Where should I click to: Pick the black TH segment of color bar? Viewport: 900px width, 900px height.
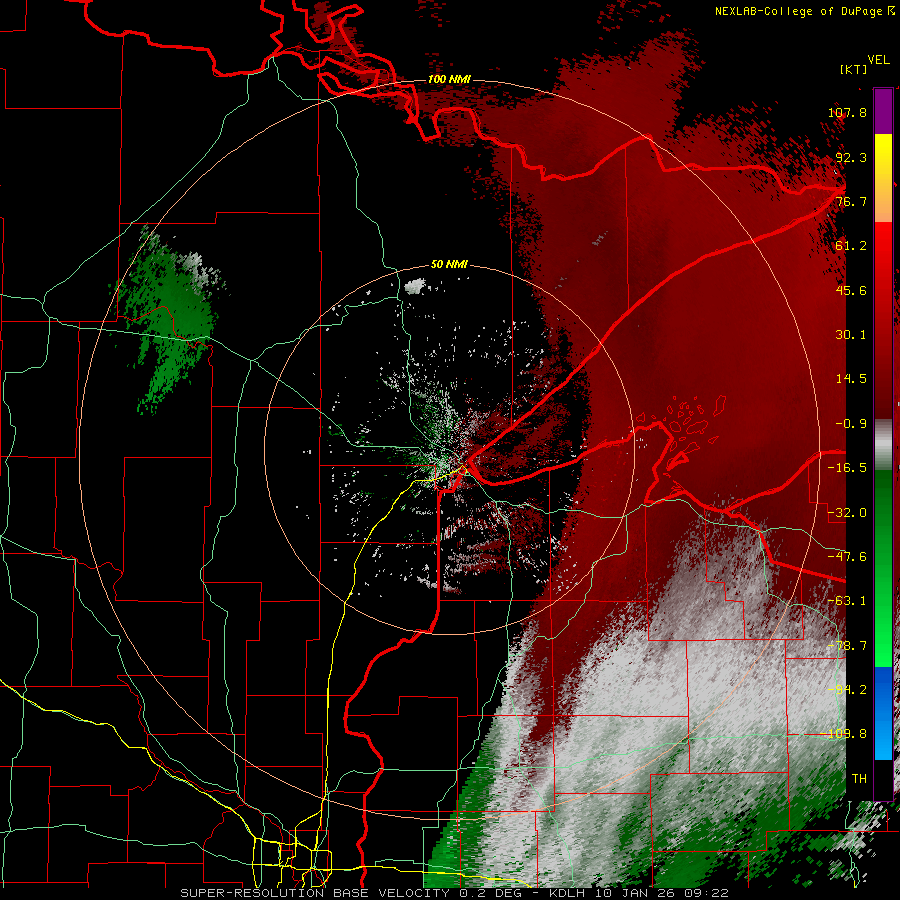883,779
